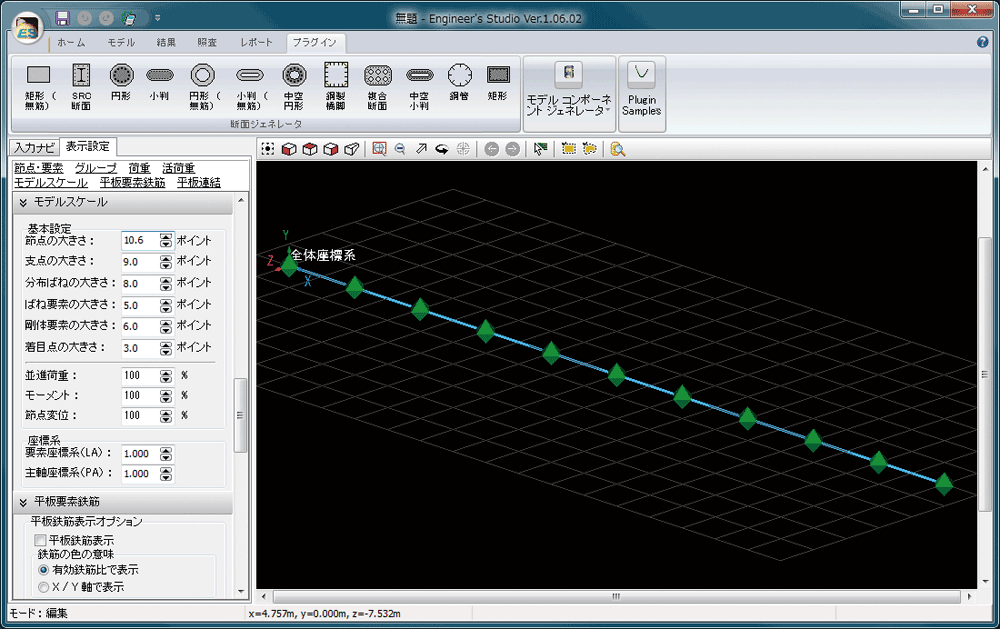This screenshot has width=1000, height=629.
Task: Click the rotate view curved arrow icon
Action: pos(441,149)
